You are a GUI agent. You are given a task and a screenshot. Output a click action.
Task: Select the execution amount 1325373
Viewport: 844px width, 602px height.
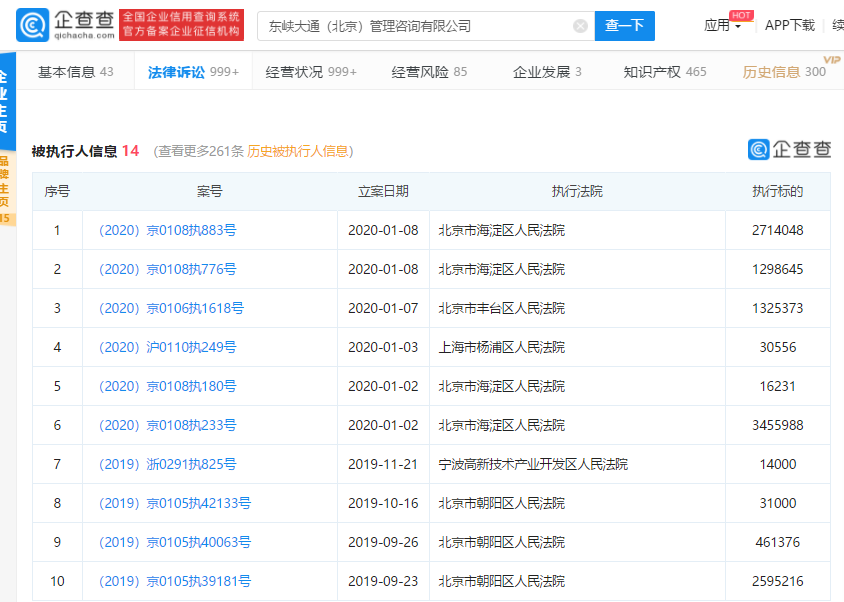coord(778,308)
